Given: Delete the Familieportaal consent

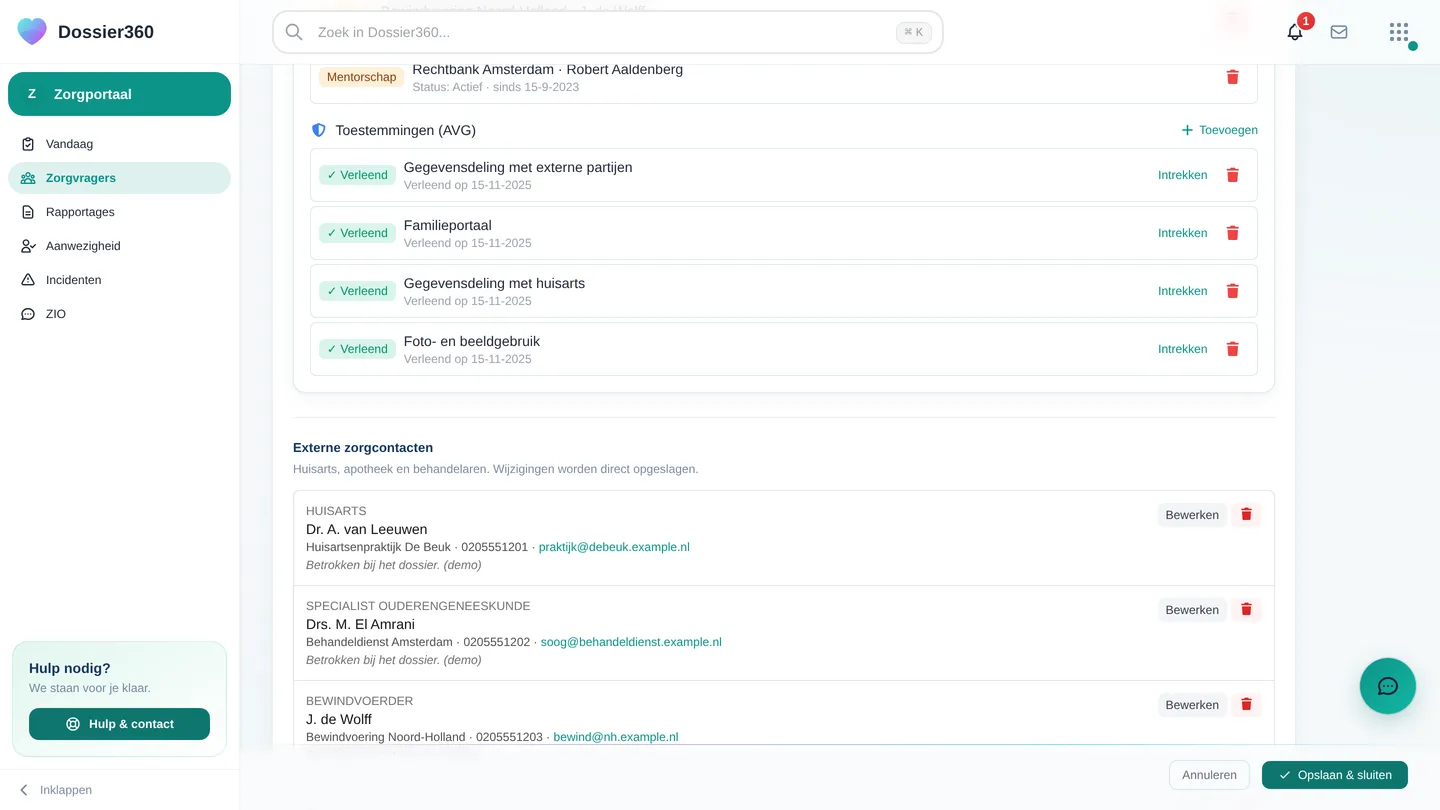Looking at the screenshot, I should [1233, 233].
